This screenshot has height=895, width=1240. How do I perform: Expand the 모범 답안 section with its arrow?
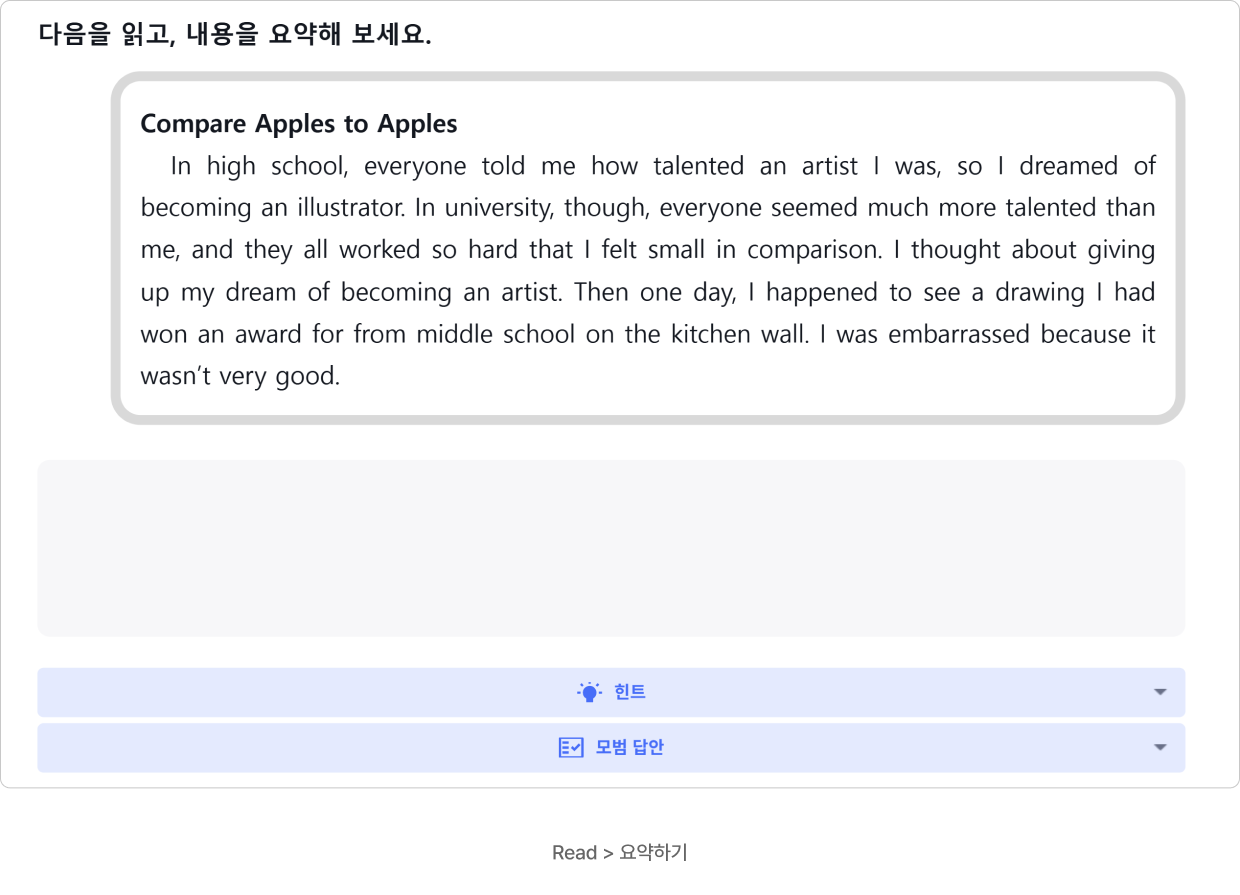tap(1160, 748)
